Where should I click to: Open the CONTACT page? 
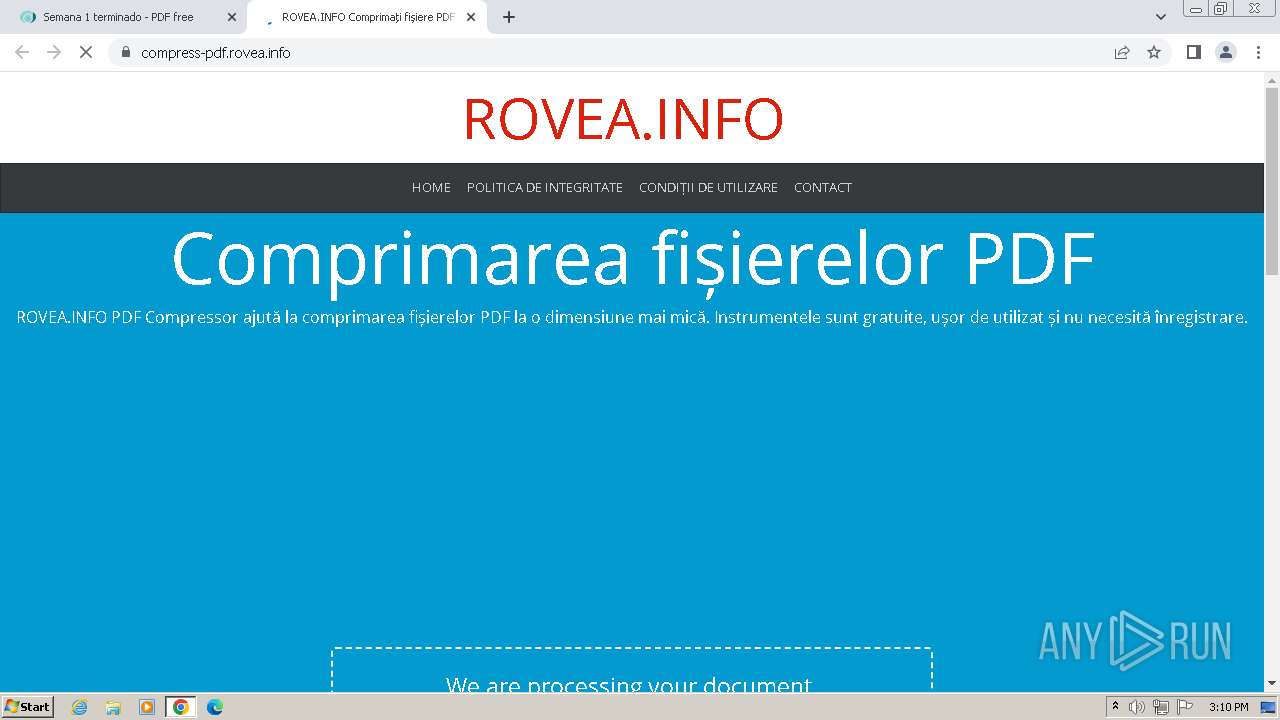tap(823, 187)
